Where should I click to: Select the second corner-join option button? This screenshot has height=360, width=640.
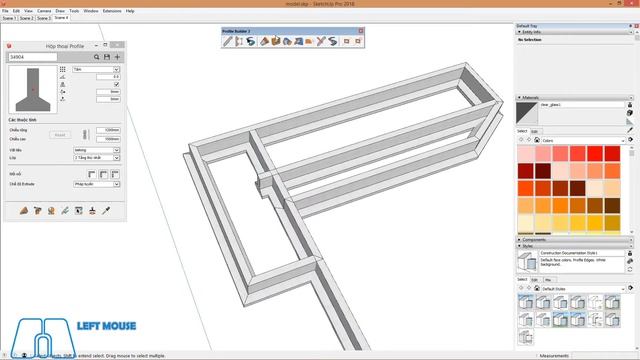(104, 175)
